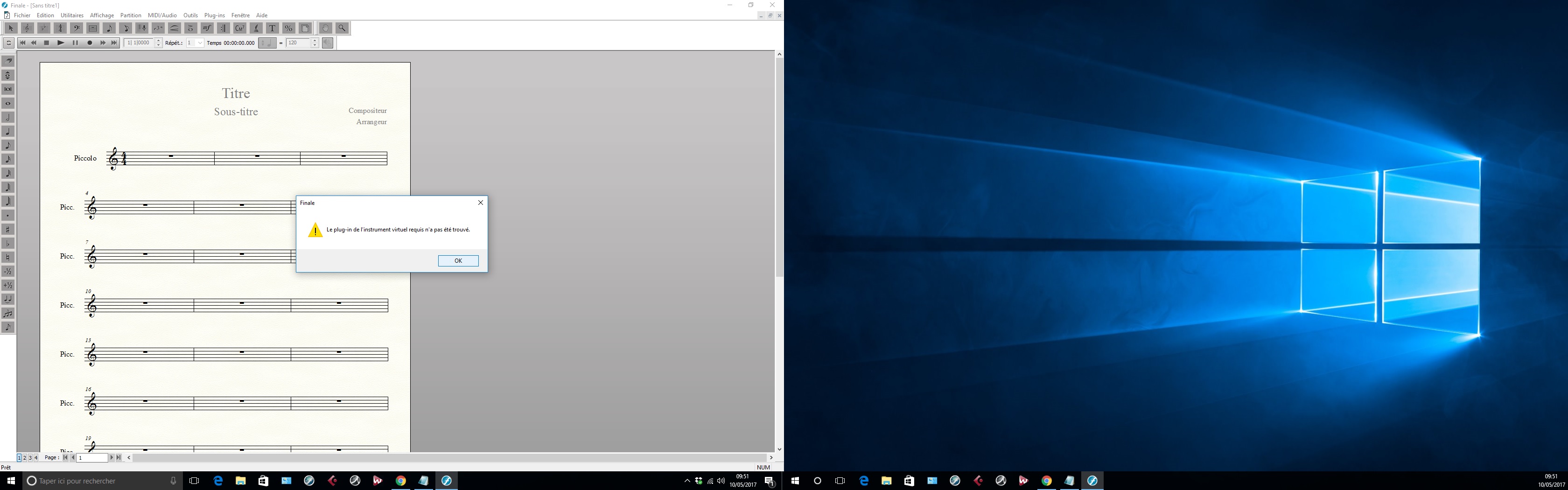
Task: Toggle the augmentation dot in note palette
Action: pos(8,216)
